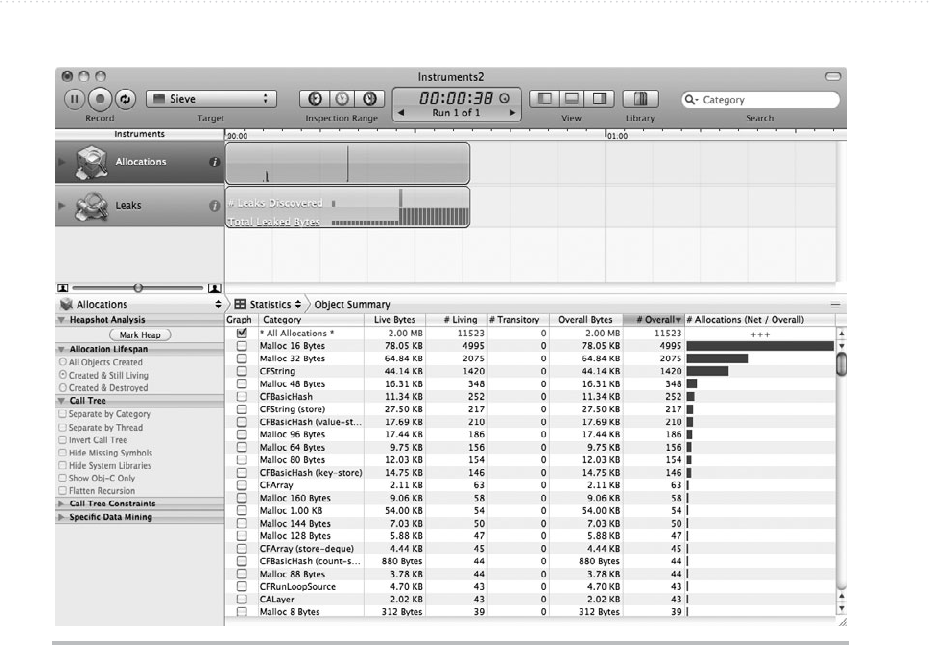Image resolution: width=929 pixels, height=645 pixels.
Task: Open the Statistics view dropdown
Action: [x=268, y=304]
